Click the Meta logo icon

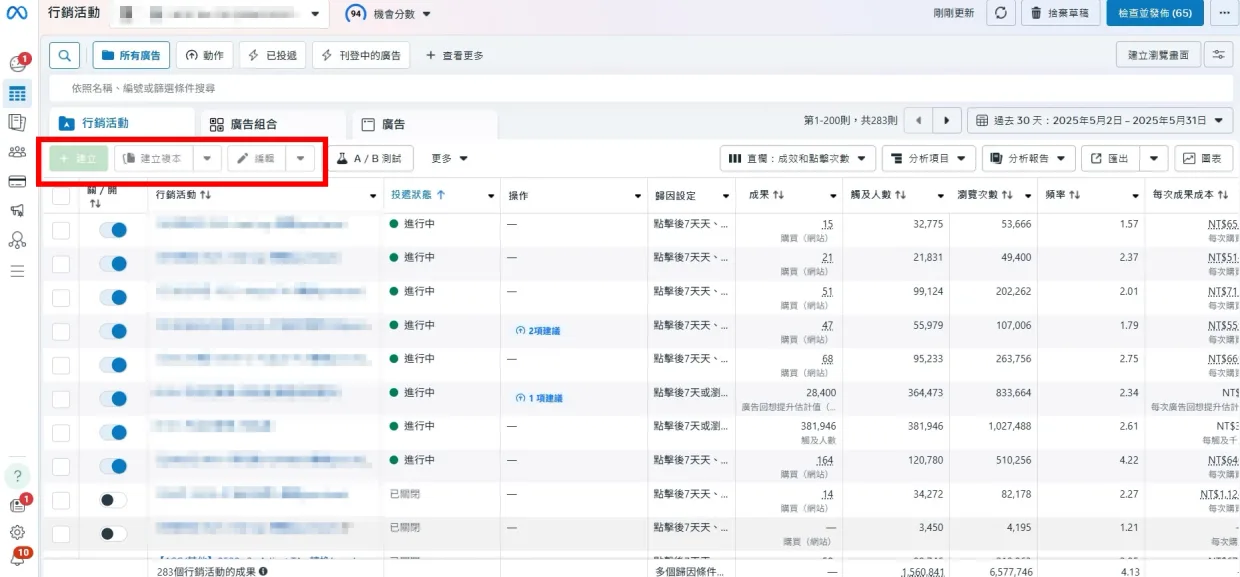tap(17, 13)
